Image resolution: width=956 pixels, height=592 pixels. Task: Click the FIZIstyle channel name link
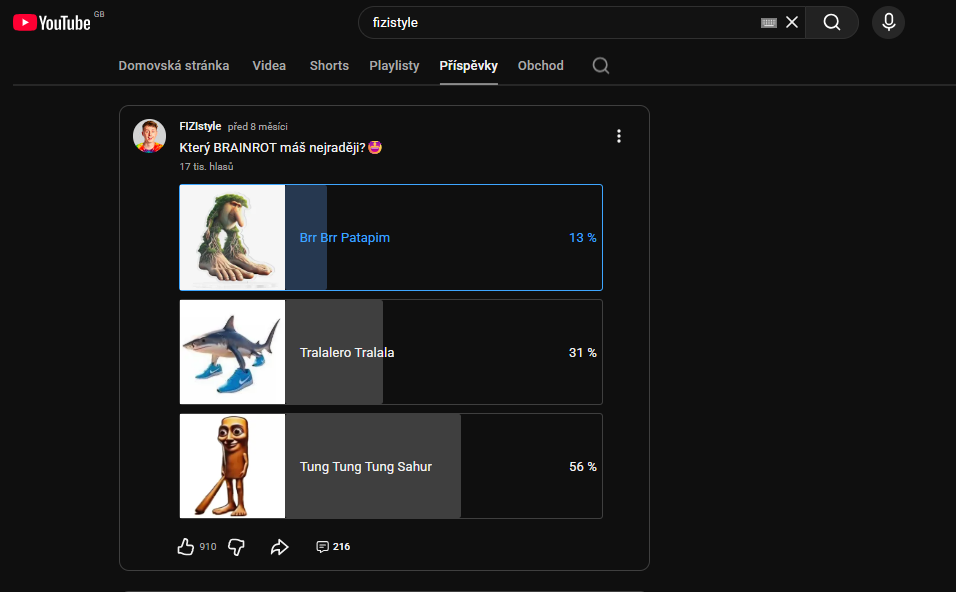pyautogui.click(x=200, y=126)
